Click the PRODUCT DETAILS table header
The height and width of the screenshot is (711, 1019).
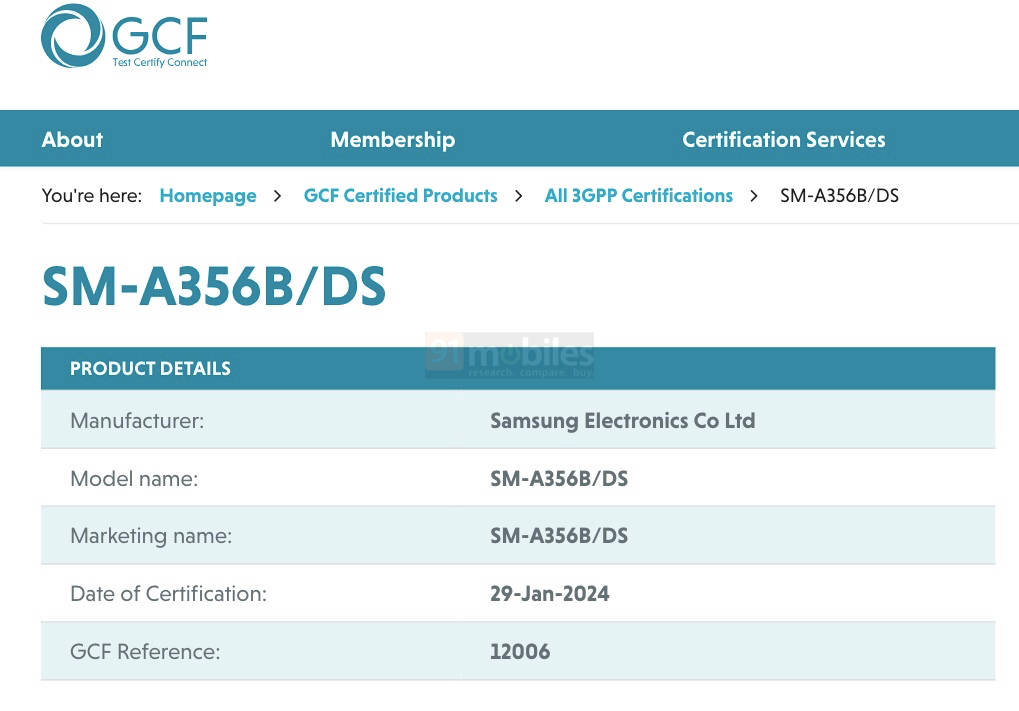[518, 368]
